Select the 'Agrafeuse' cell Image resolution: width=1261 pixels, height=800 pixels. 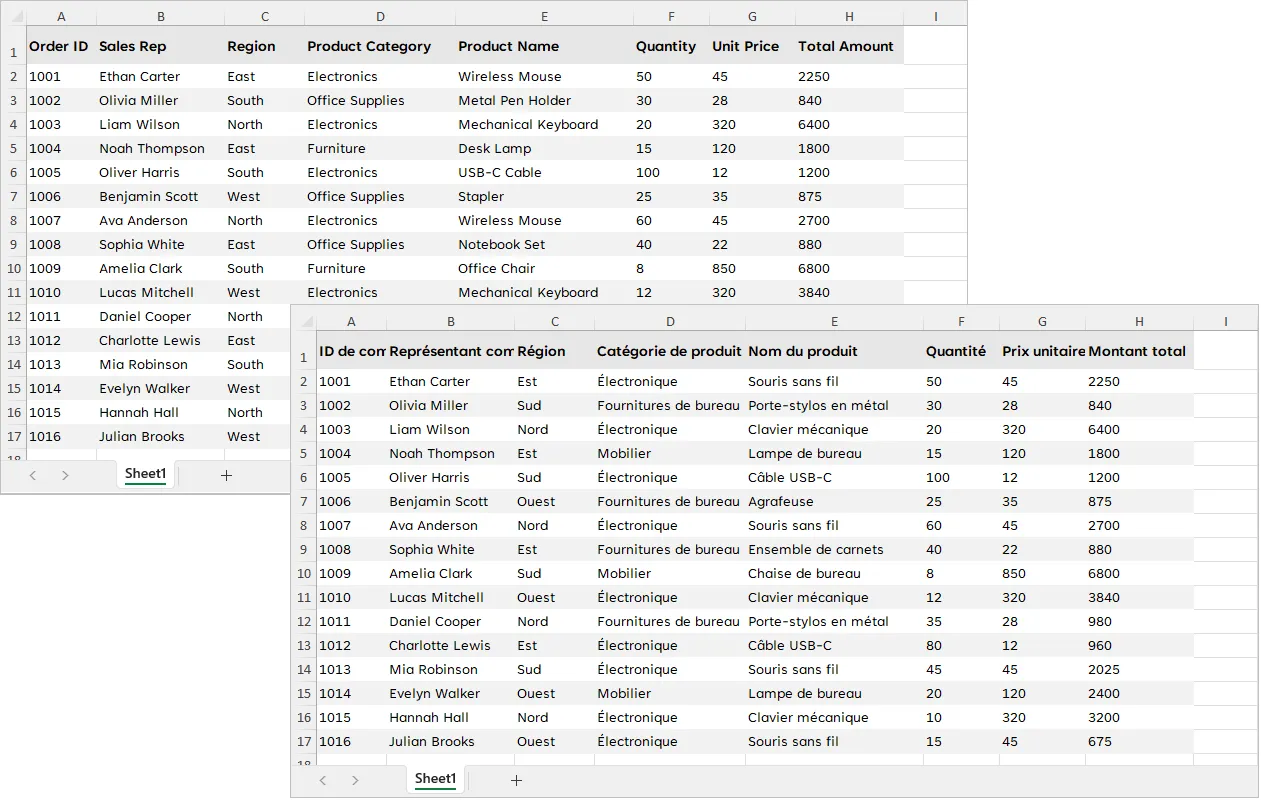[x=834, y=501]
